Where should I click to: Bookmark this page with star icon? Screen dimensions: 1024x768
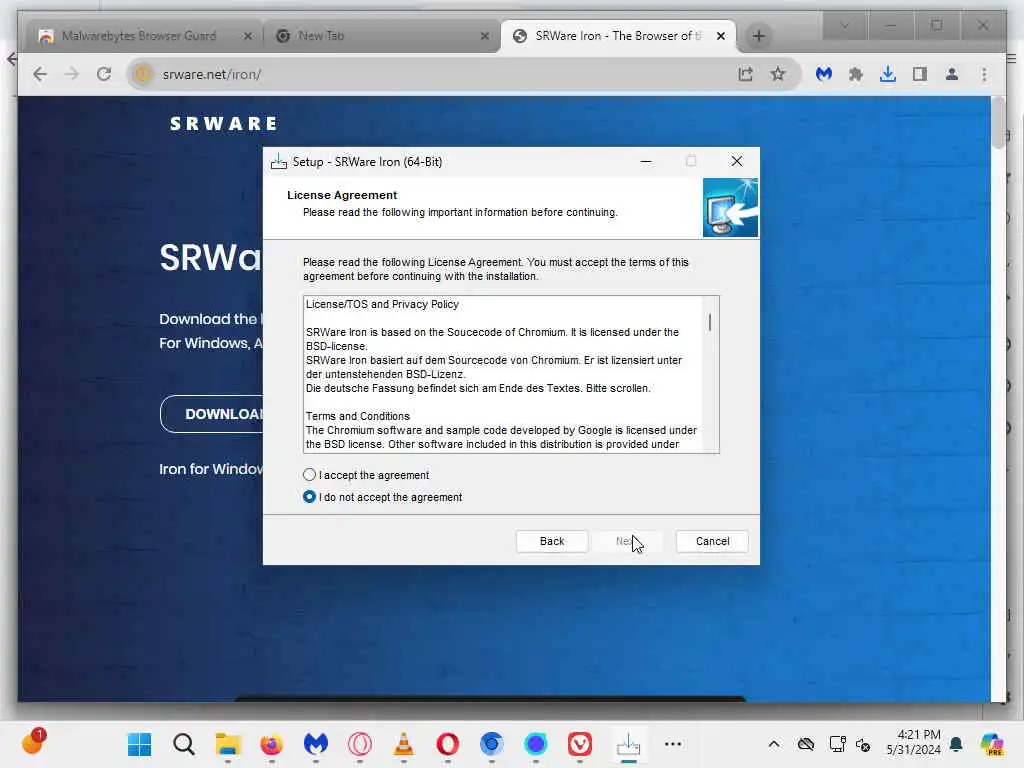[x=777, y=74]
